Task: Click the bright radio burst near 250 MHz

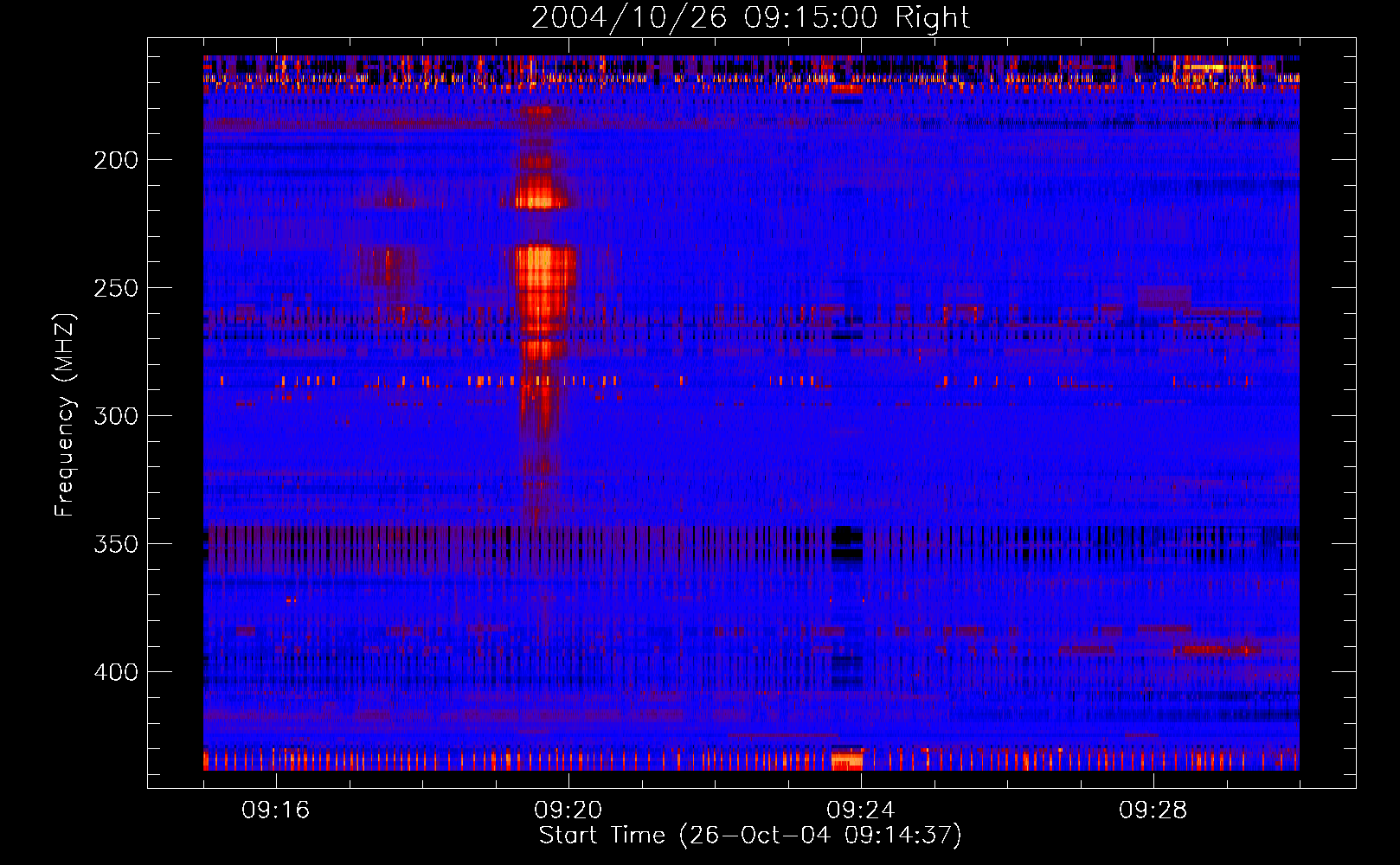Action: pyautogui.click(x=545, y=281)
